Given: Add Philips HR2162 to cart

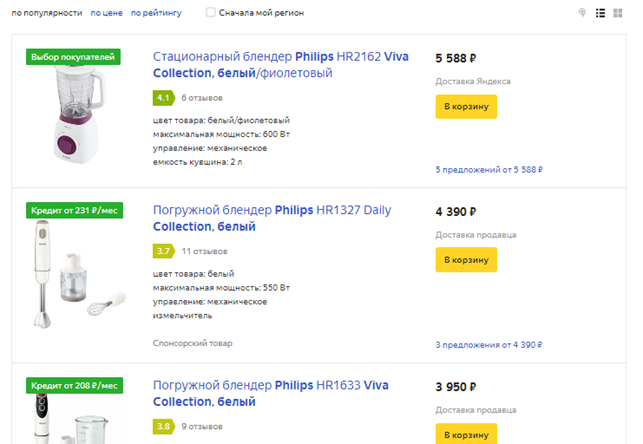Looking at the screenshot, I should (x=466, y=106).
